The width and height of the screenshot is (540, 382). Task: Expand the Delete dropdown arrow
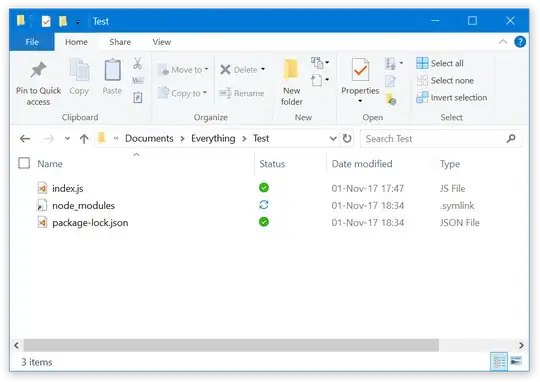click(x=263, y=69)
